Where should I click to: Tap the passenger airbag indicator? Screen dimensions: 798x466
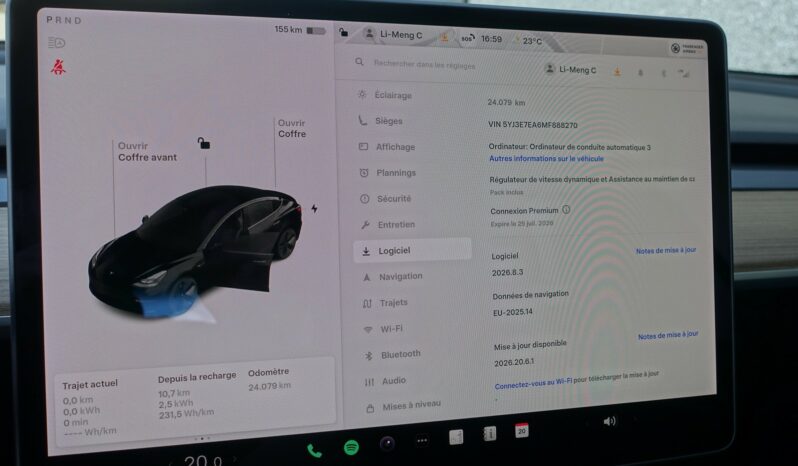(687, 48)
